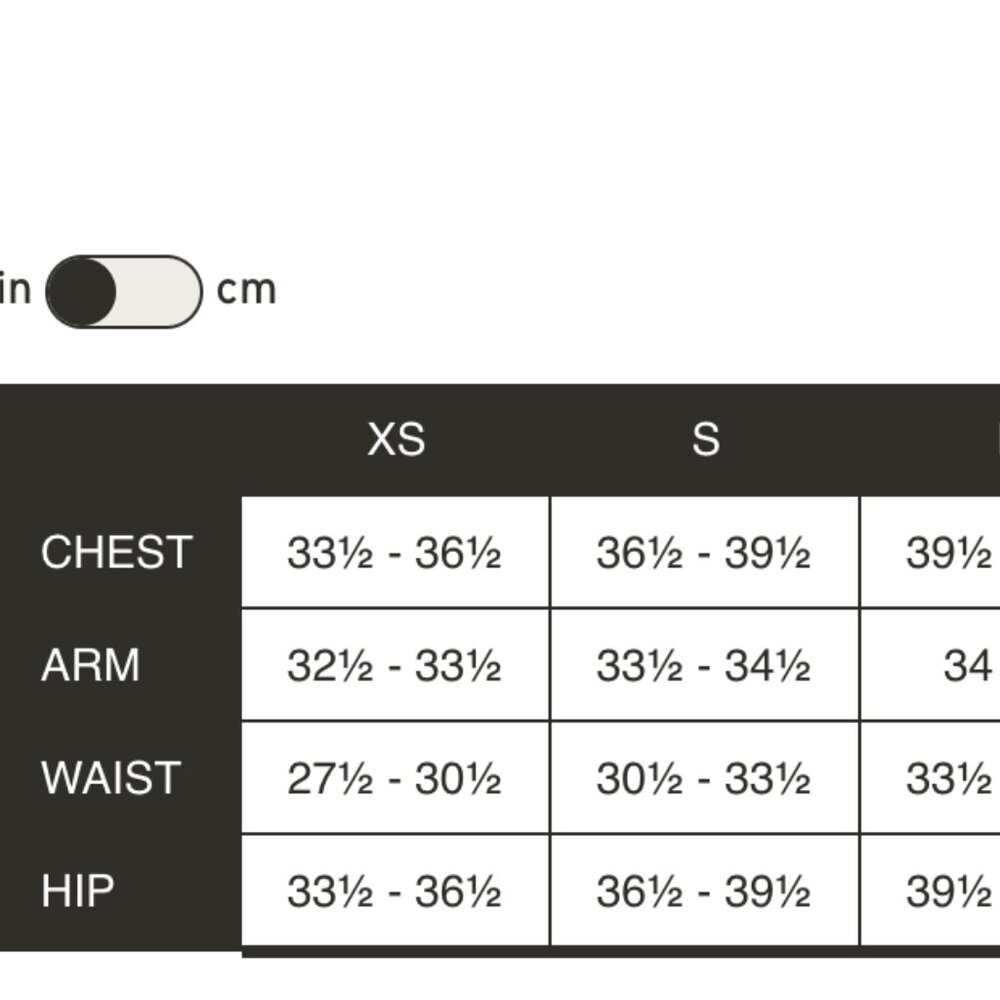Select the XS hip measurement cell
Image resolution: width=1000 pixels, height=1000 pixels.
(x=395, y=891)
